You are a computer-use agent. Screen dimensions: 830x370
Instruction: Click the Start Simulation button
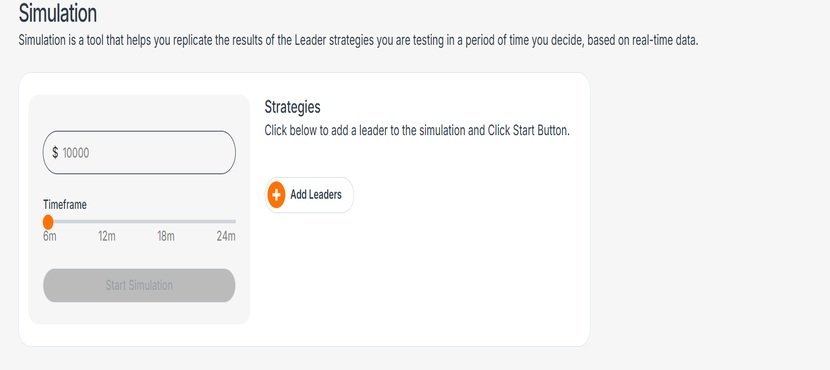tap(139, 285)
